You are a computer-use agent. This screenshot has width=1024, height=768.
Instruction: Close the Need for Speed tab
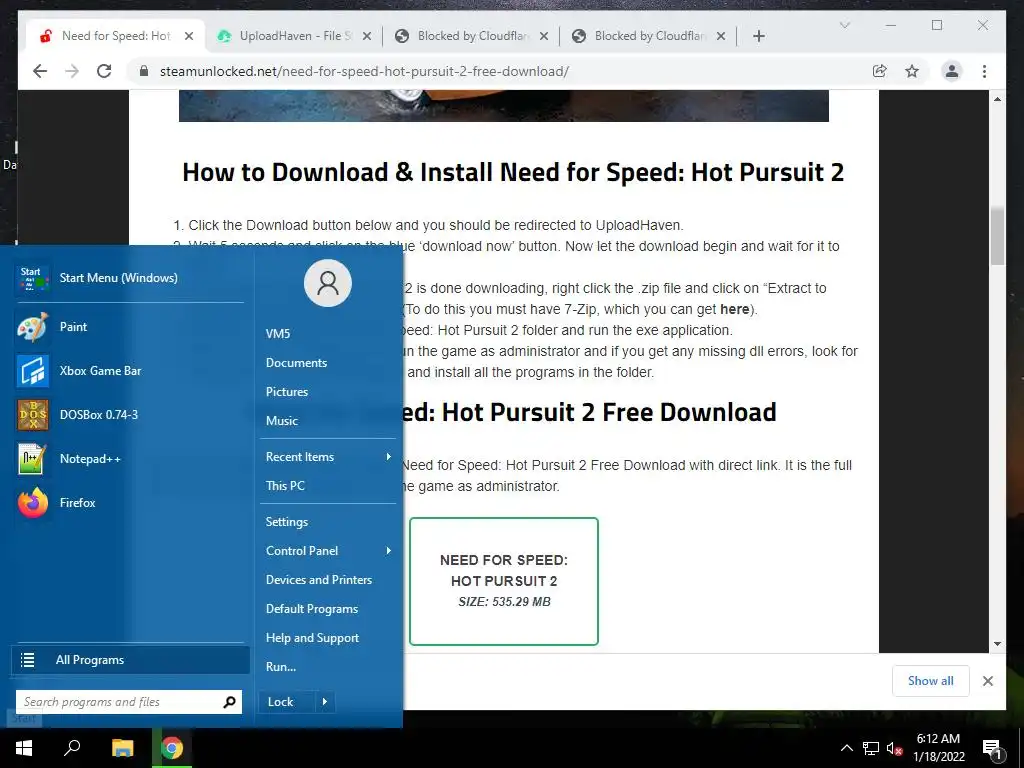[189, 36]
